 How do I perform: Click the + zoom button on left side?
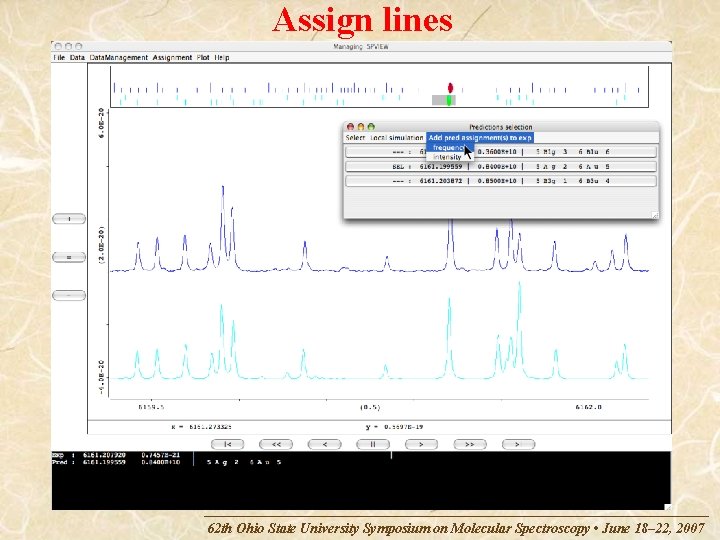(69, 219)
